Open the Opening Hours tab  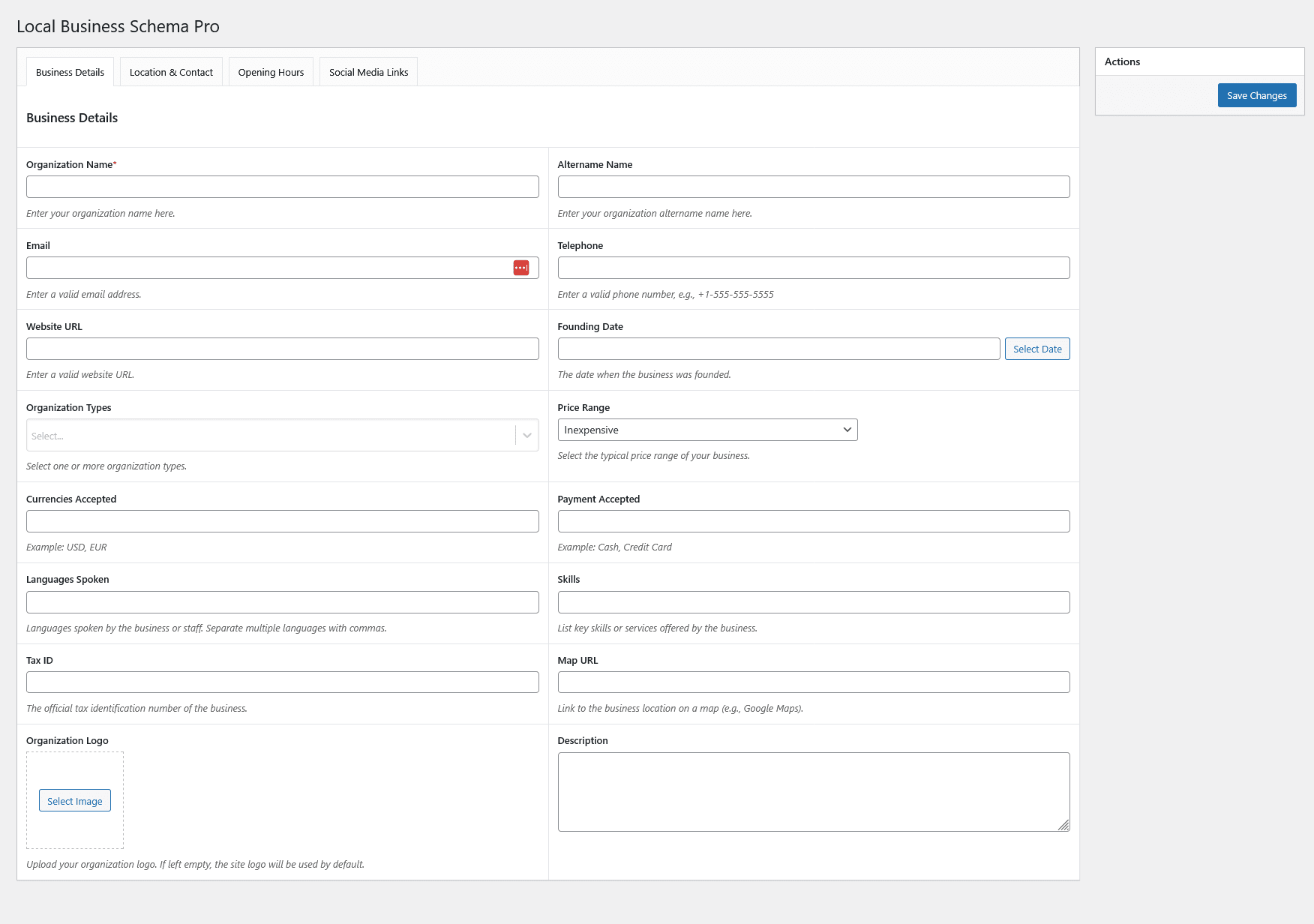click(271, 72)
